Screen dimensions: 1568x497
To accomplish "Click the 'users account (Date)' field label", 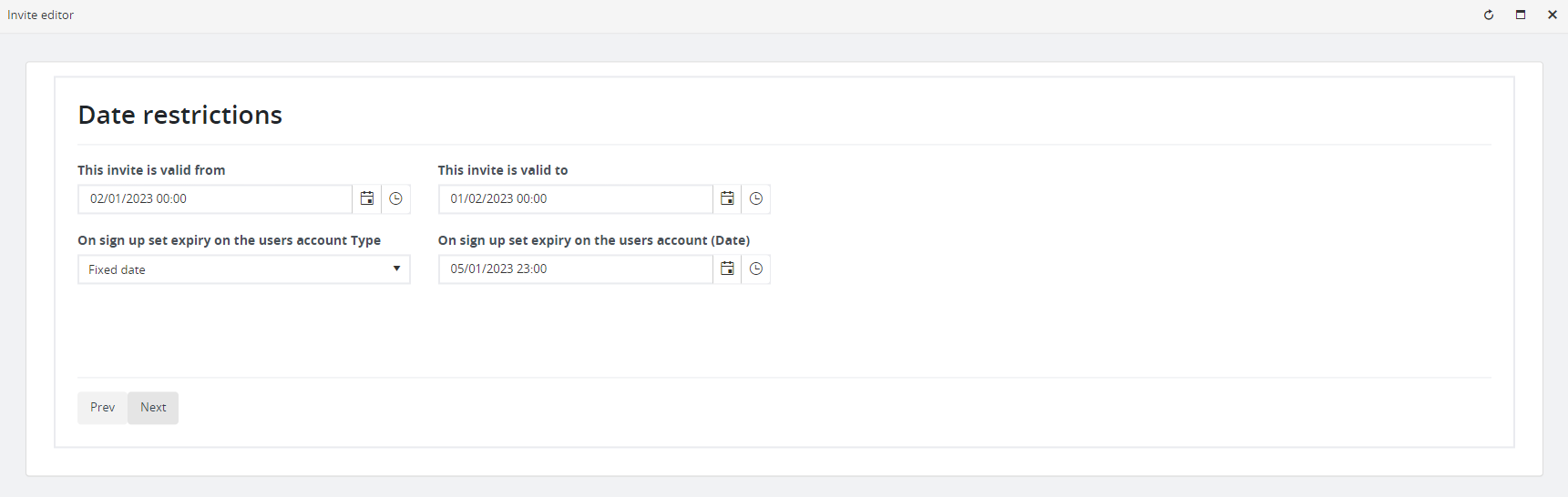I will click(x=594, y=240).
